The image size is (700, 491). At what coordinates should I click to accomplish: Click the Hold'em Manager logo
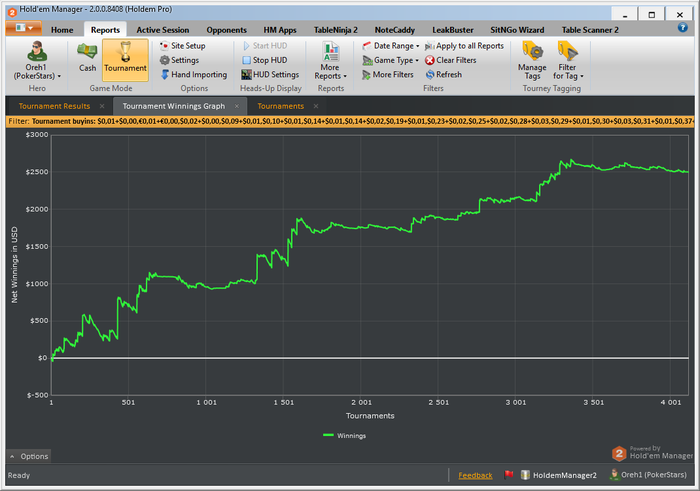tap(652, 454)
